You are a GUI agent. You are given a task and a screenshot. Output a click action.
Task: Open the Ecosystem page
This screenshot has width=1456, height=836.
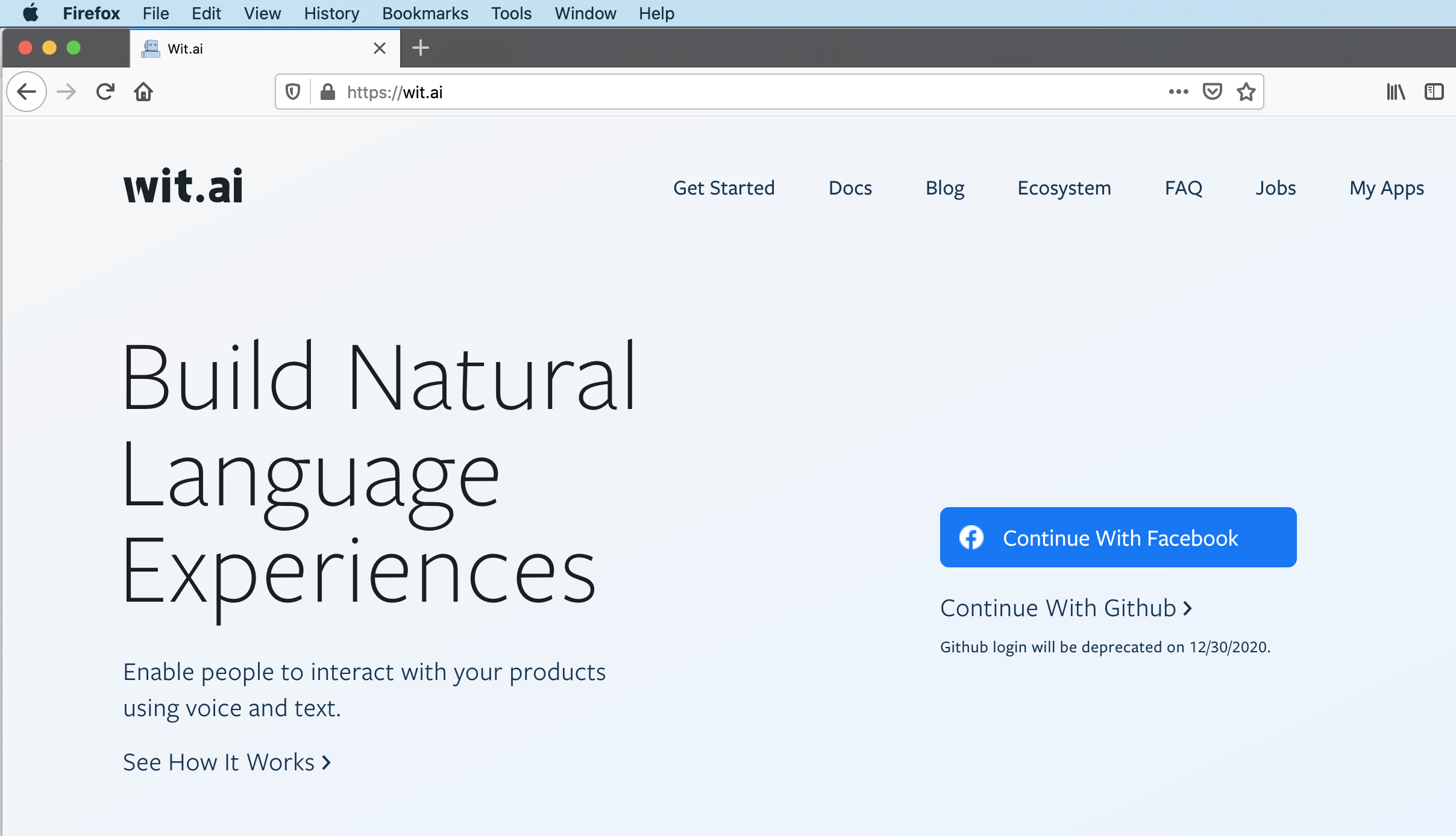point(1064,188)
